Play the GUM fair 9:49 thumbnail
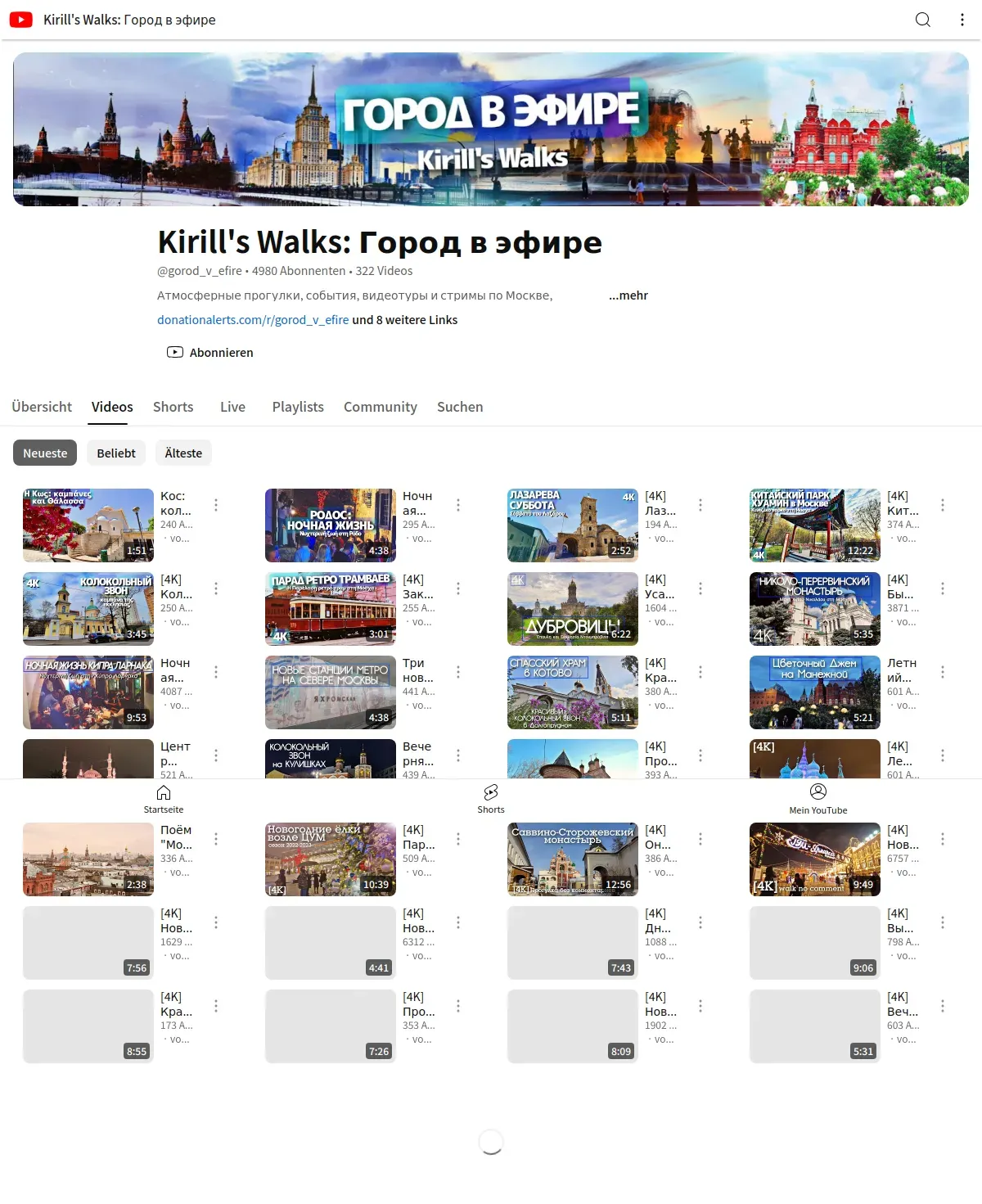 pos(815,859)
